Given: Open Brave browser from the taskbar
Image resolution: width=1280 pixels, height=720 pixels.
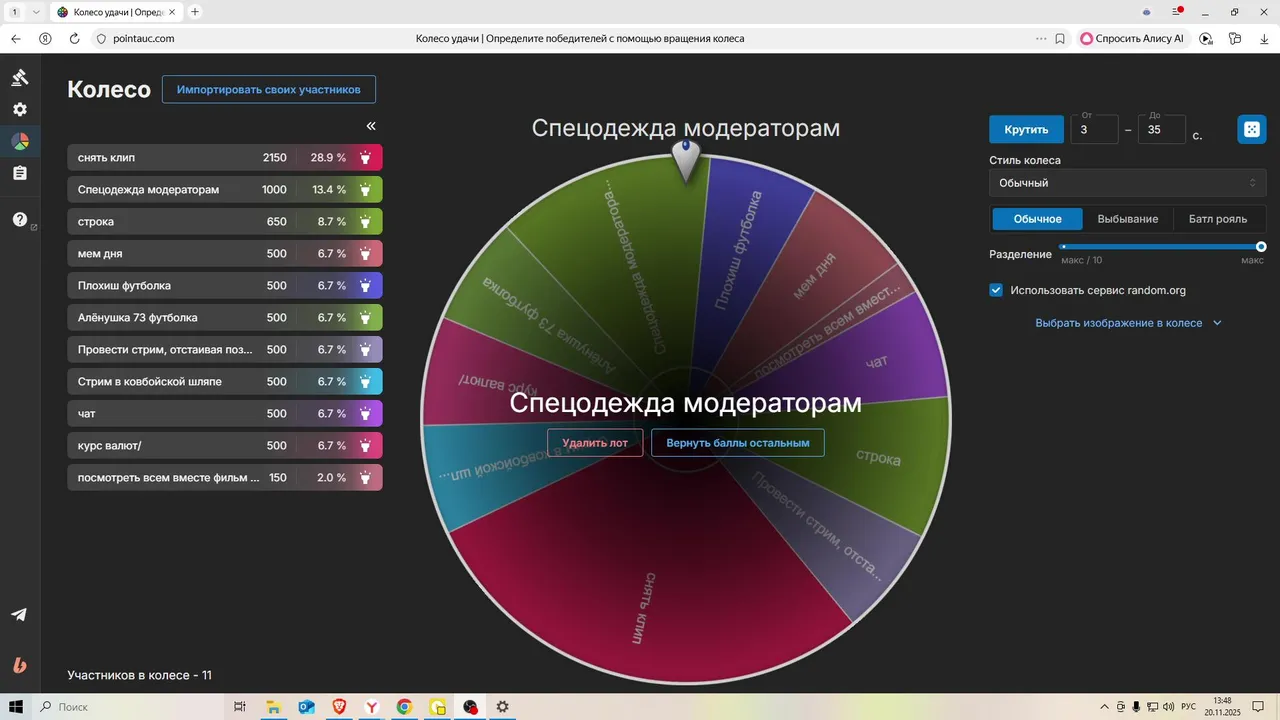Looking at the screenshot, I should 339,707.
